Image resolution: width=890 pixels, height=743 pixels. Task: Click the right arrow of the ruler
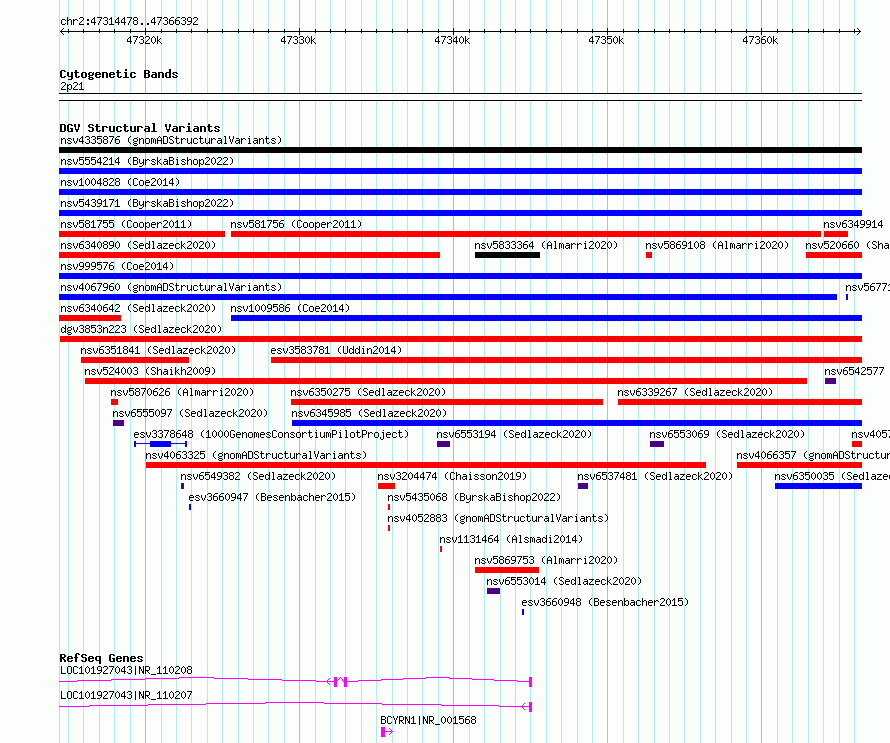859,32
